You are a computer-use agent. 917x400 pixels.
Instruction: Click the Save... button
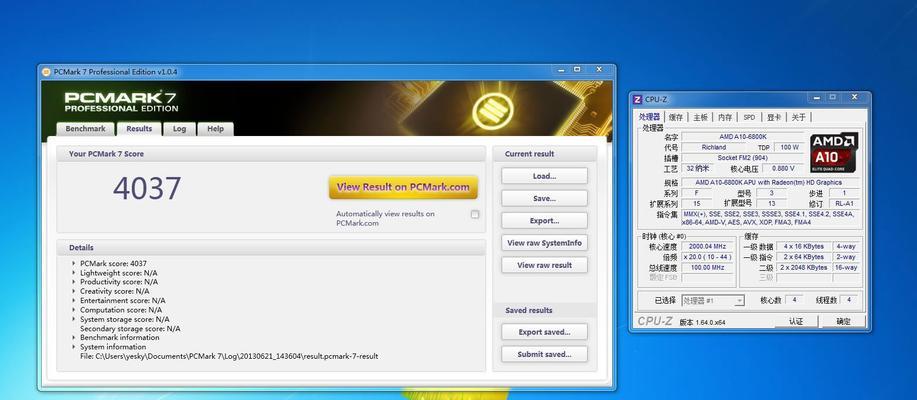(544, 198)
